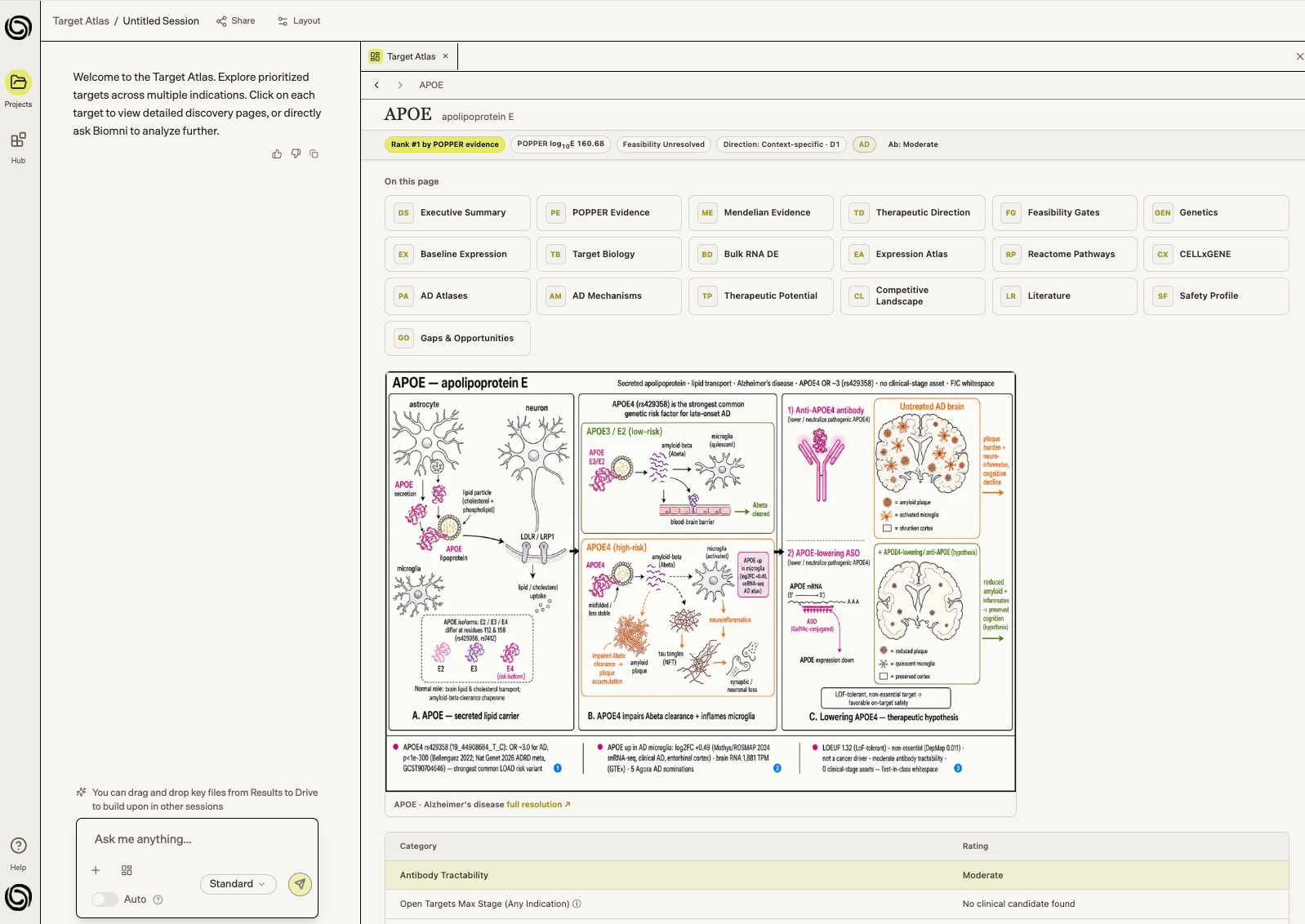Viewport: 1305px width, 924px height.
Task: Go back with the left arrow
Action: tap(376, 85)
